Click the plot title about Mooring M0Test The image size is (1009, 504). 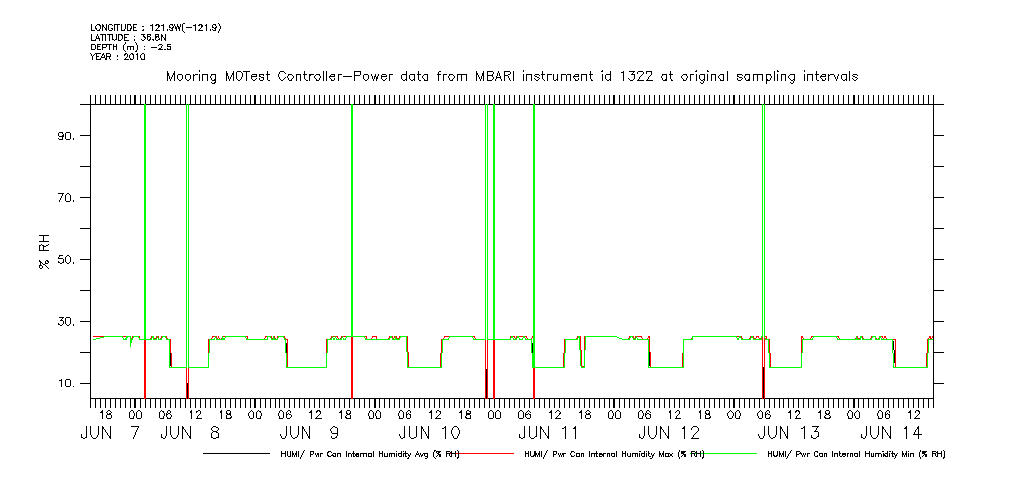511,76
